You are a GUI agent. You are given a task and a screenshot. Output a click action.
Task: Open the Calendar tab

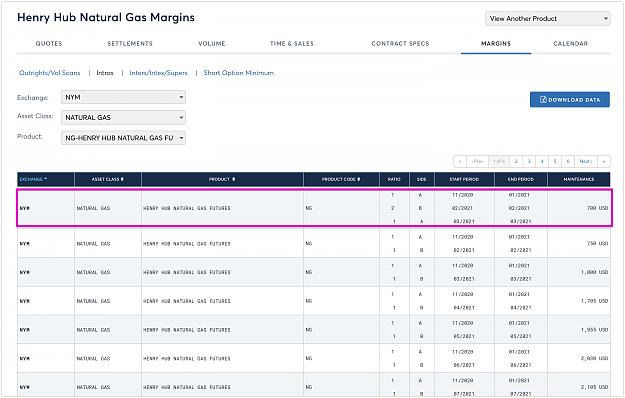tap(570, 43)
